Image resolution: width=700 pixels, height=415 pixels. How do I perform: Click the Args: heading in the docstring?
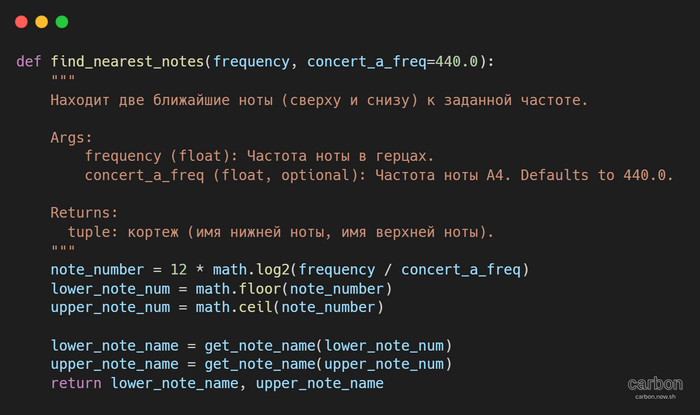coord(72,137)
